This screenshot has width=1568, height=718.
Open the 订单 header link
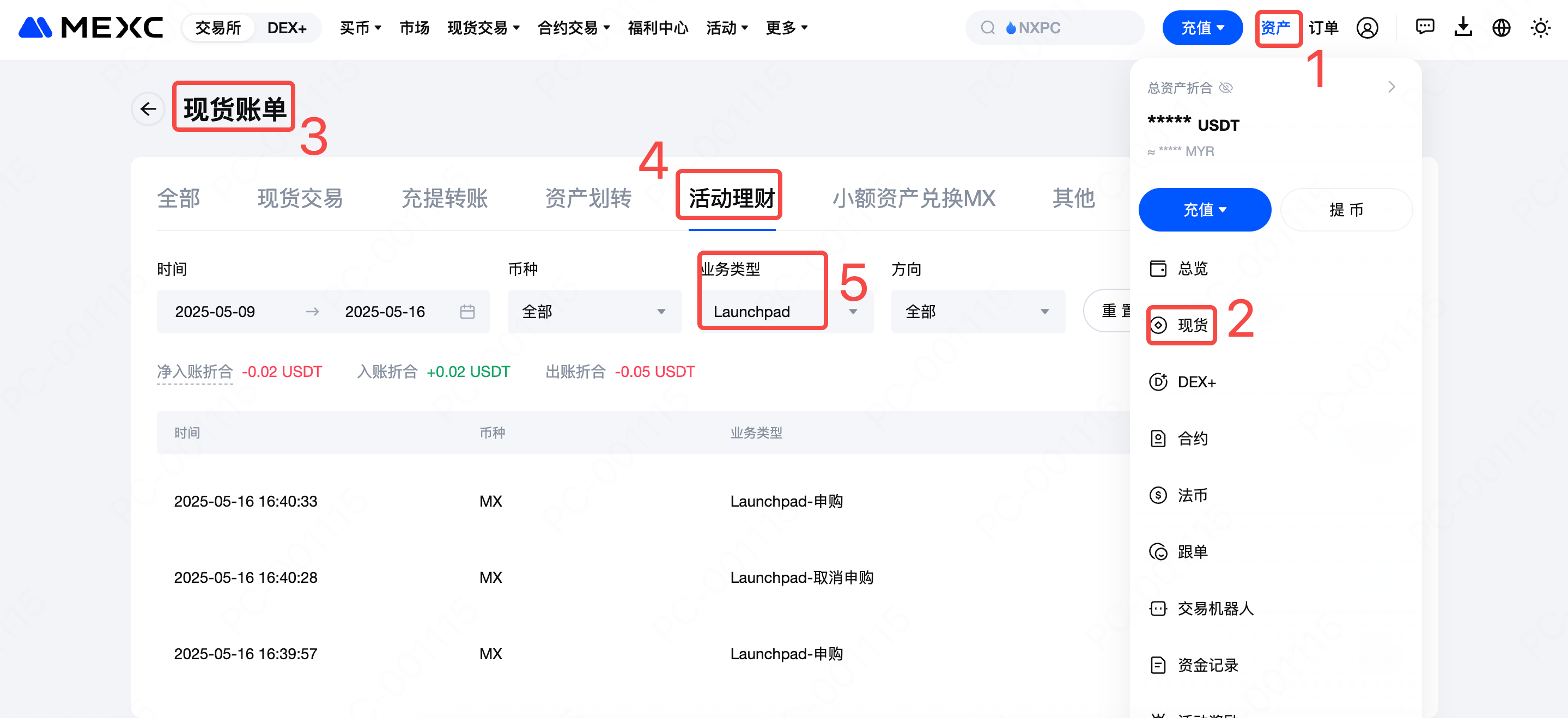(1323, 28)
